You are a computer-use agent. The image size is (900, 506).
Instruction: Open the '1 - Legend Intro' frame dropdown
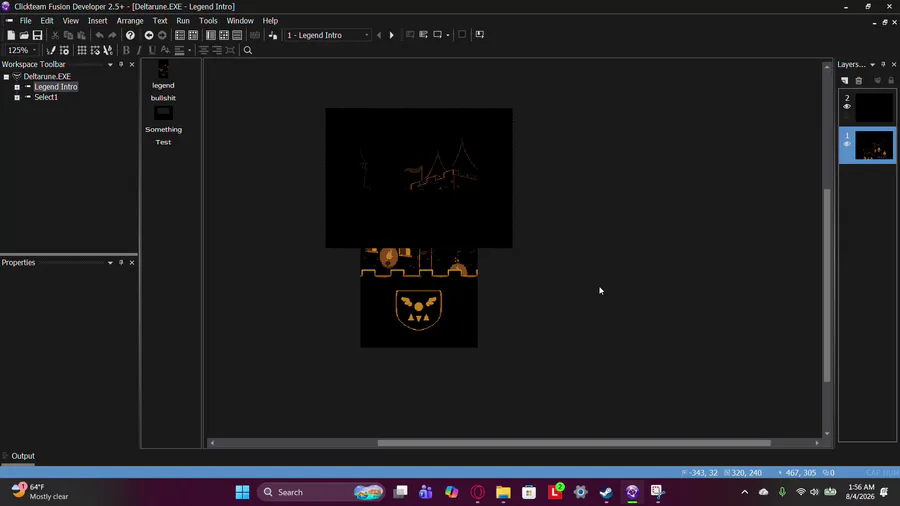(x=367, y=35)
